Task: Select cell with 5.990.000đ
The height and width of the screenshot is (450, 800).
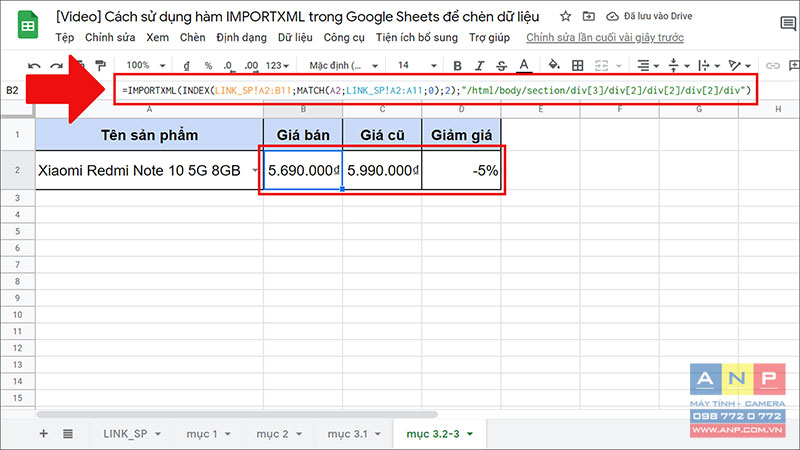Action: point(382,170)
